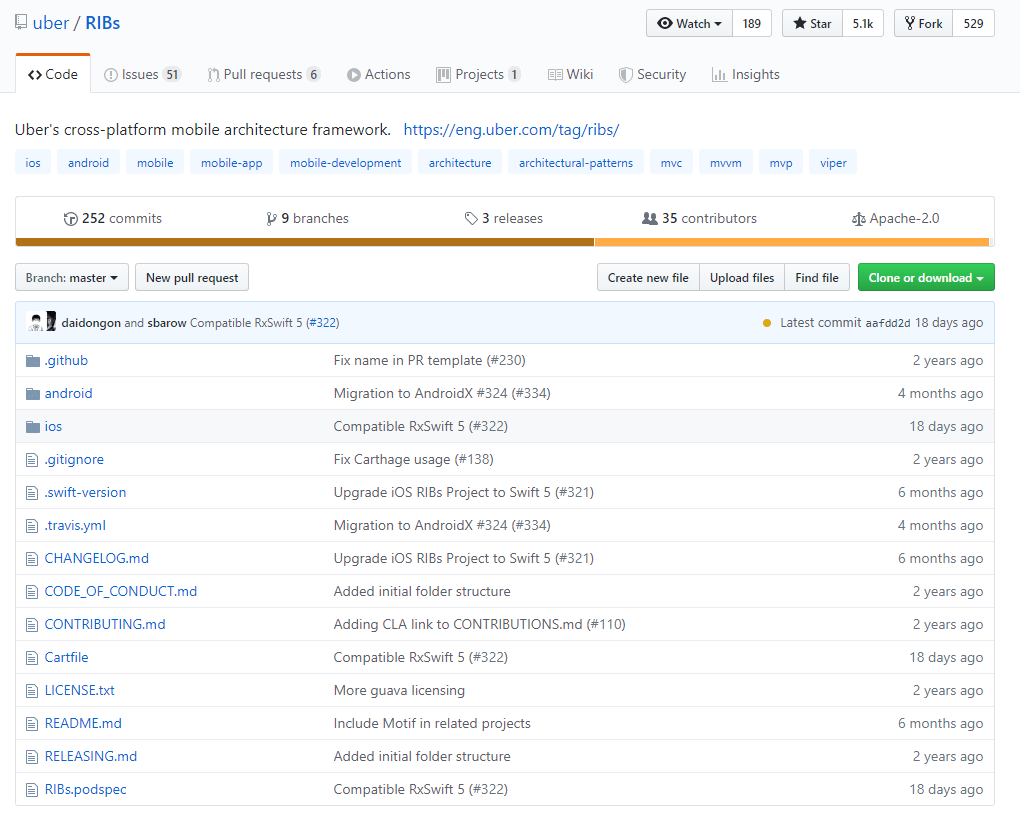Image resolution: width=1020 pixels, height=816 pixels.
Task: Star the RIBs repository
Action: 812,24
